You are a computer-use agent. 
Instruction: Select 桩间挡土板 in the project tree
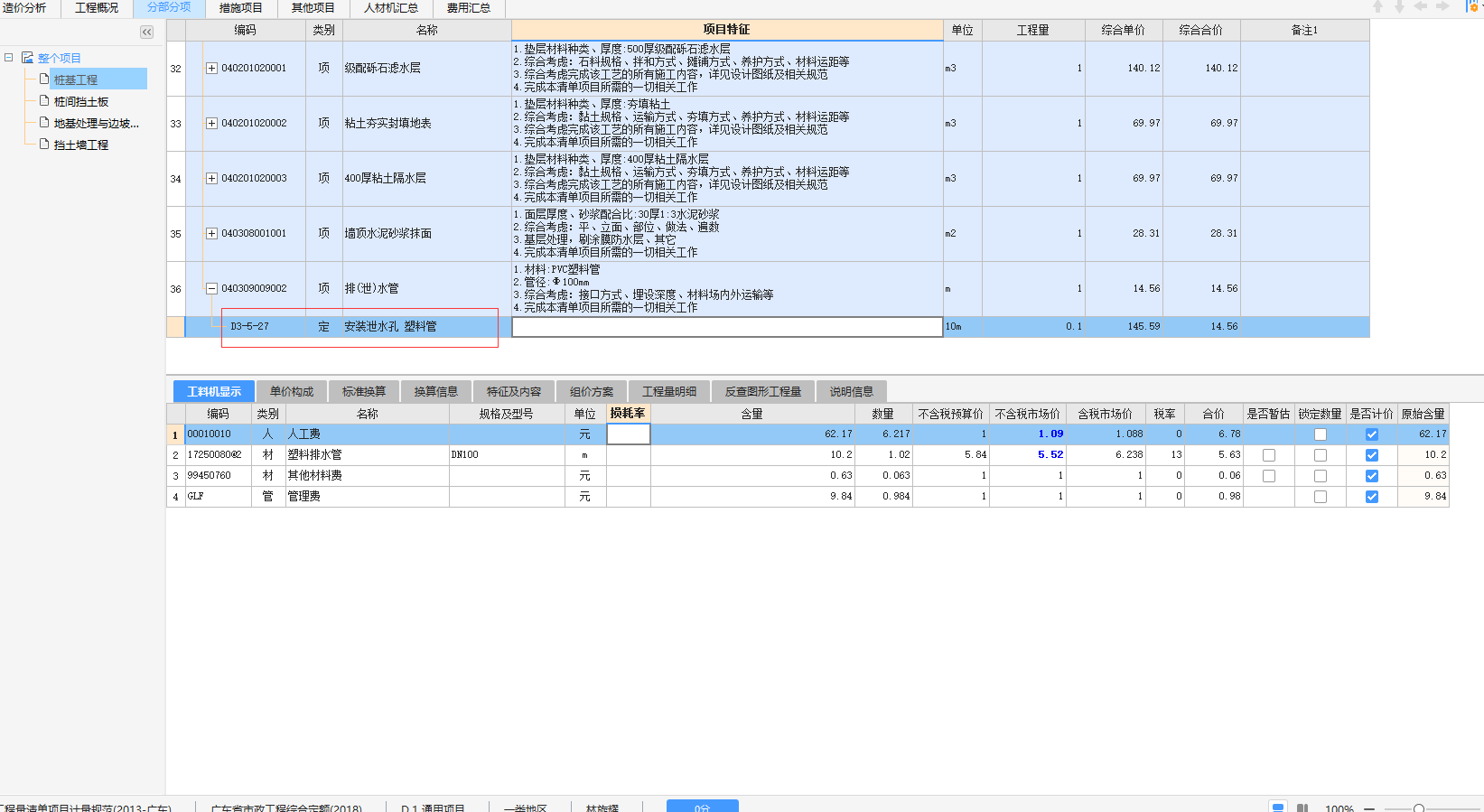(81, 101)
